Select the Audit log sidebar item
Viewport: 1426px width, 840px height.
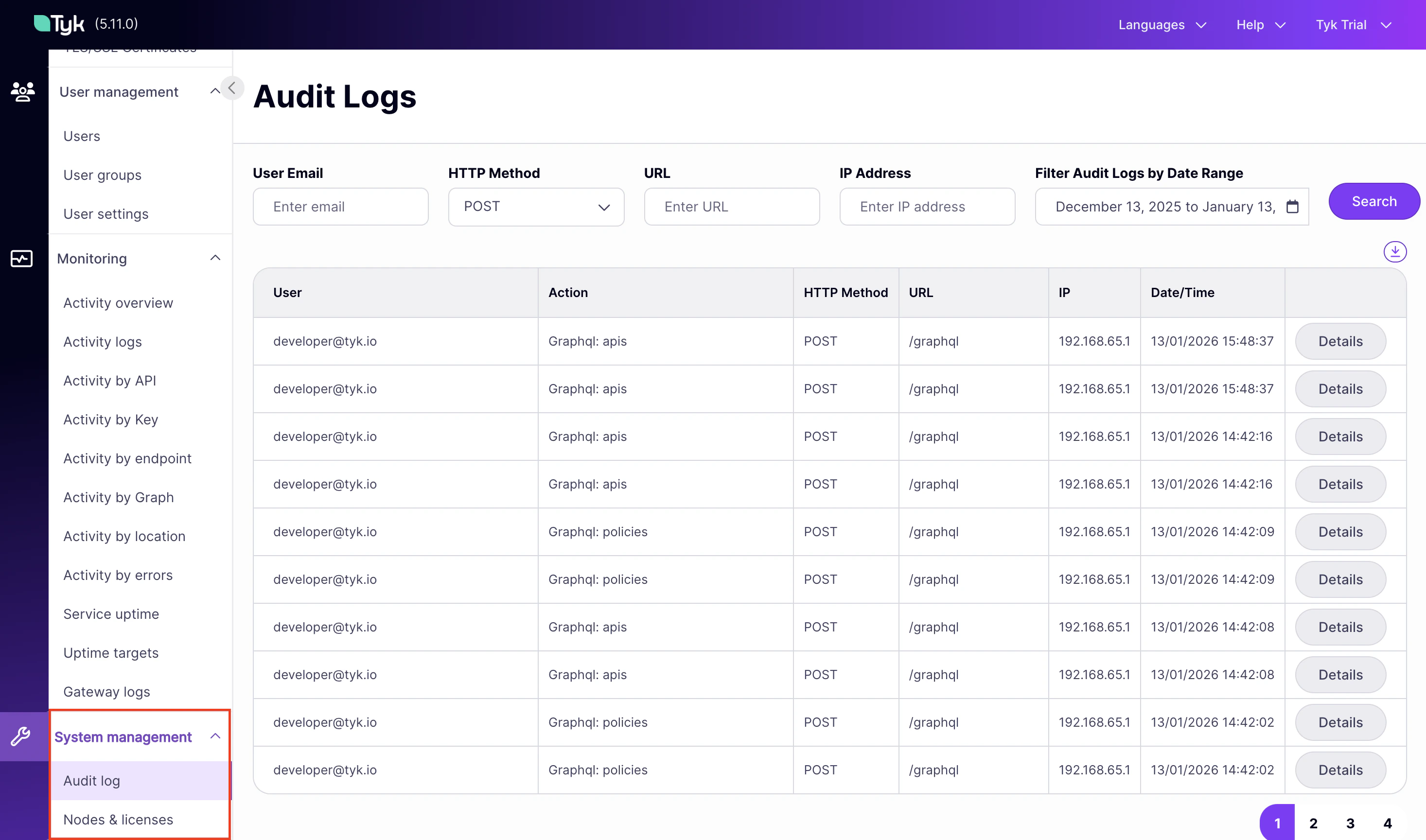tap(92, 780)
